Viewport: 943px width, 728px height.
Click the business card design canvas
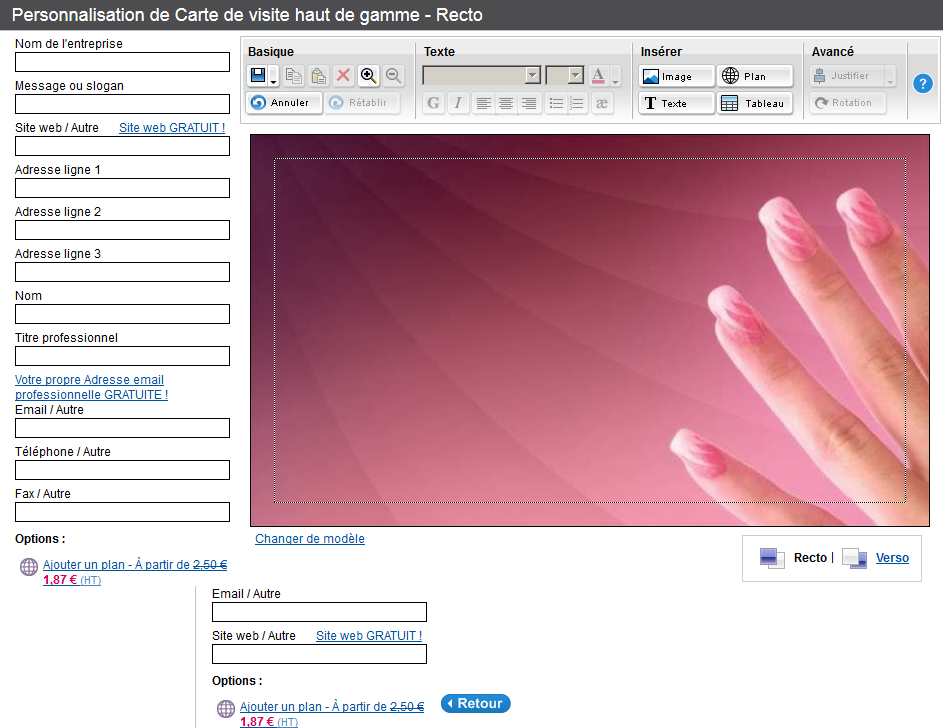[x=590, y=330]
